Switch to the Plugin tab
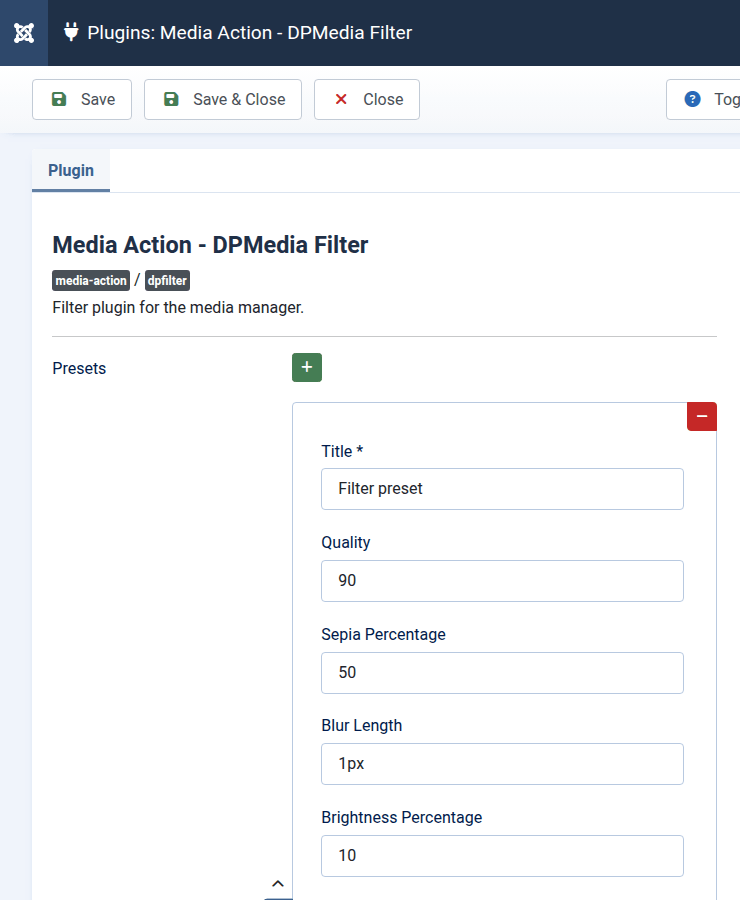Screen dimensions: 740x900 point(71,170)
